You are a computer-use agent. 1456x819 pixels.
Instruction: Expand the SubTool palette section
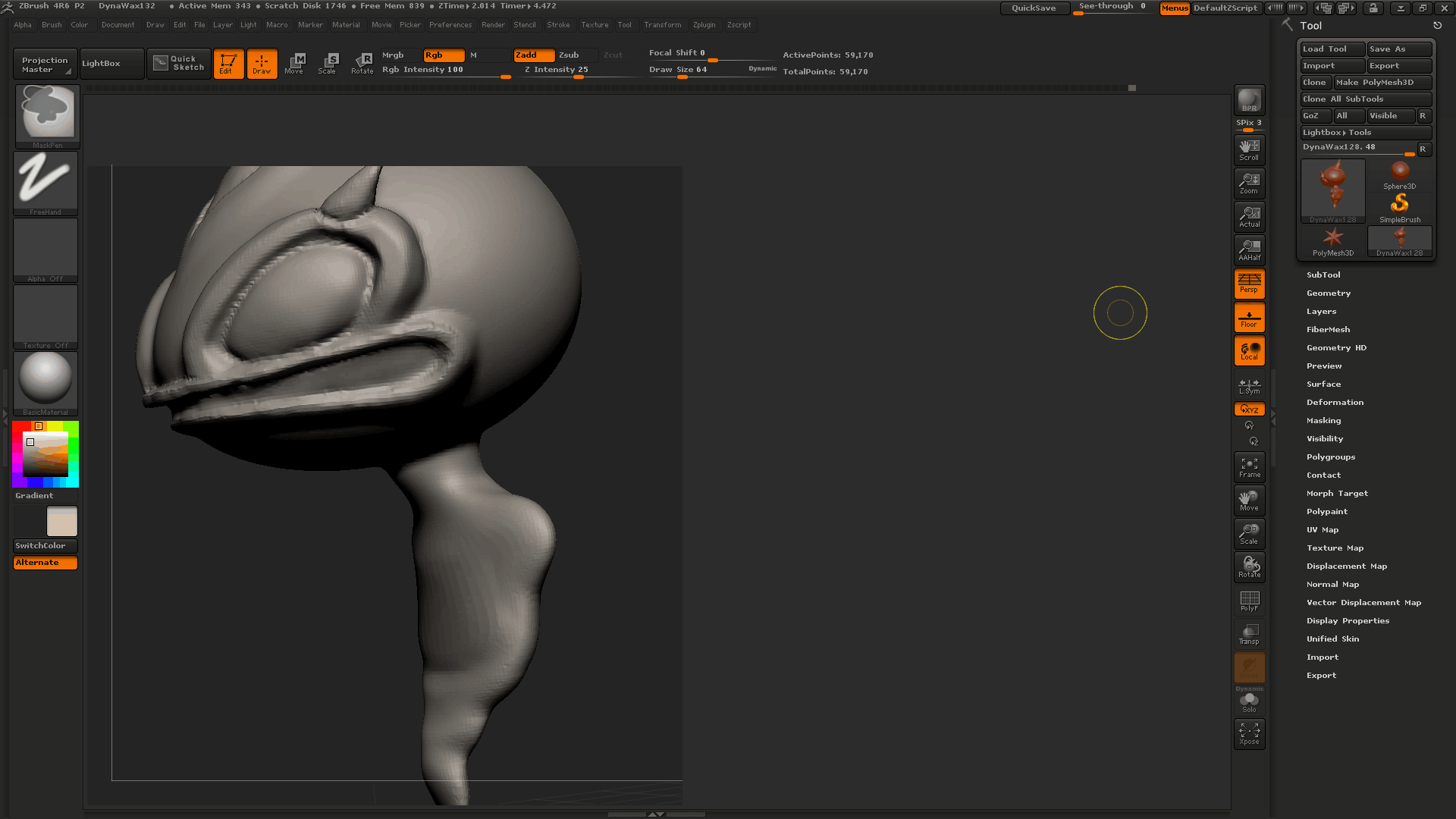tap(1323, 275)
